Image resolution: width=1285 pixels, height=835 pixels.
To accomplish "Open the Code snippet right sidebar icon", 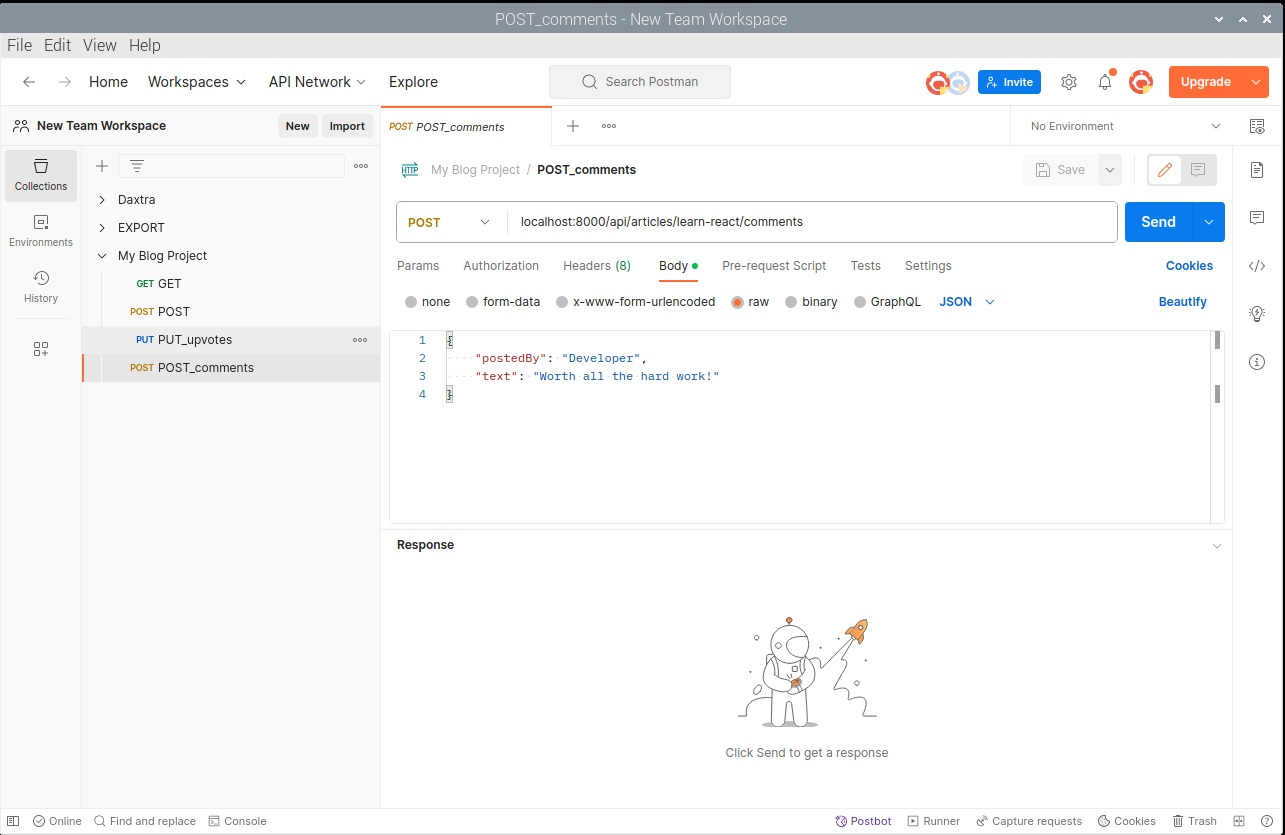I will pyautogui.click(x=1257, y=266).
